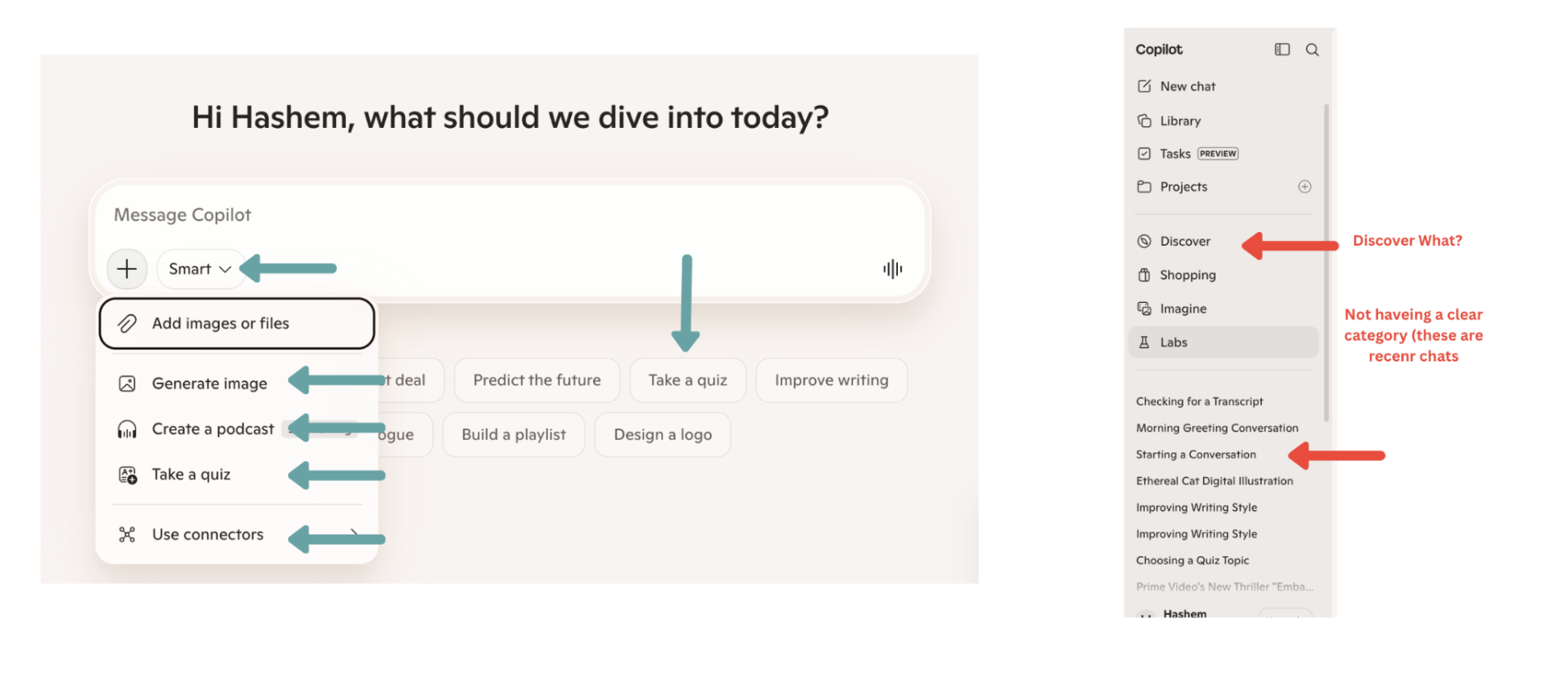Click the plus attach button in message box
This screenshot has width=1568, height=690.
pos(127,269)
